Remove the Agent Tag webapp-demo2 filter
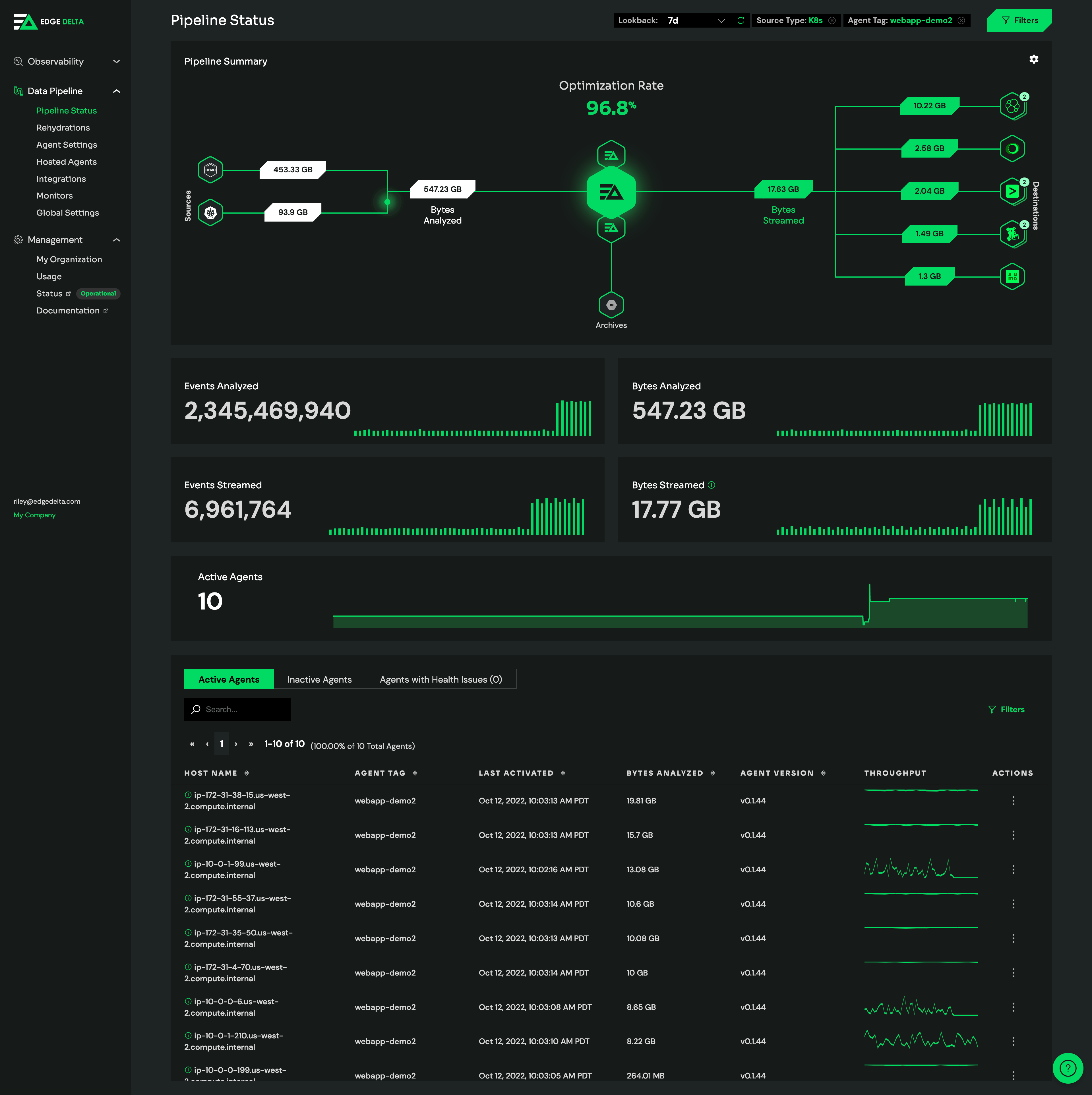Viewport: 1092px width, 1095px height. pyautogui.click(x=961, y=20)
